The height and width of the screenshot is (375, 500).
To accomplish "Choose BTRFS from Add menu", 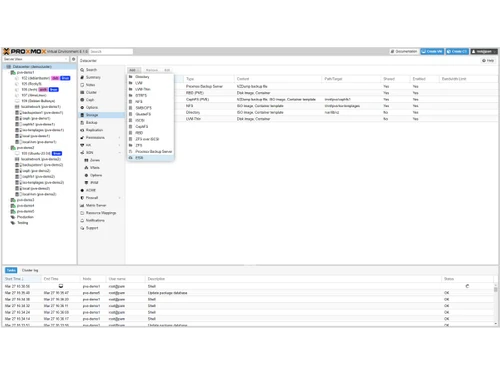I will point(150,95).
